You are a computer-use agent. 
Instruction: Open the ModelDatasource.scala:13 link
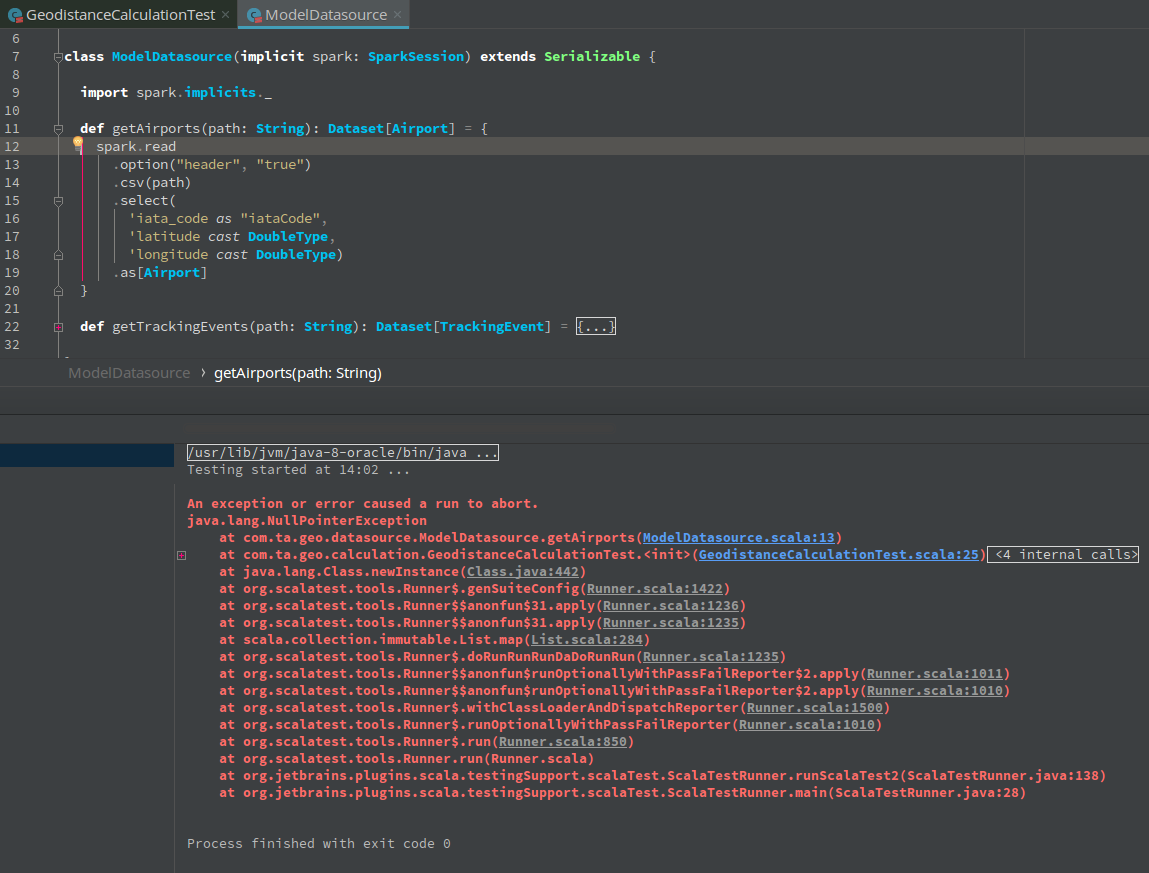point(738,537)
